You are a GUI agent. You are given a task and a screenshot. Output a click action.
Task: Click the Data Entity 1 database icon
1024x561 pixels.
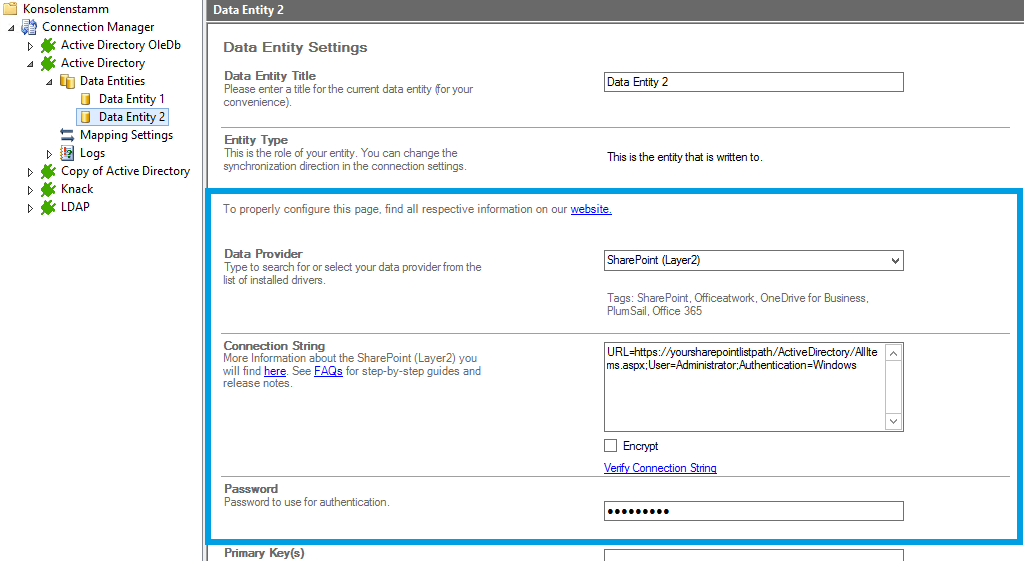coord(87,99)
